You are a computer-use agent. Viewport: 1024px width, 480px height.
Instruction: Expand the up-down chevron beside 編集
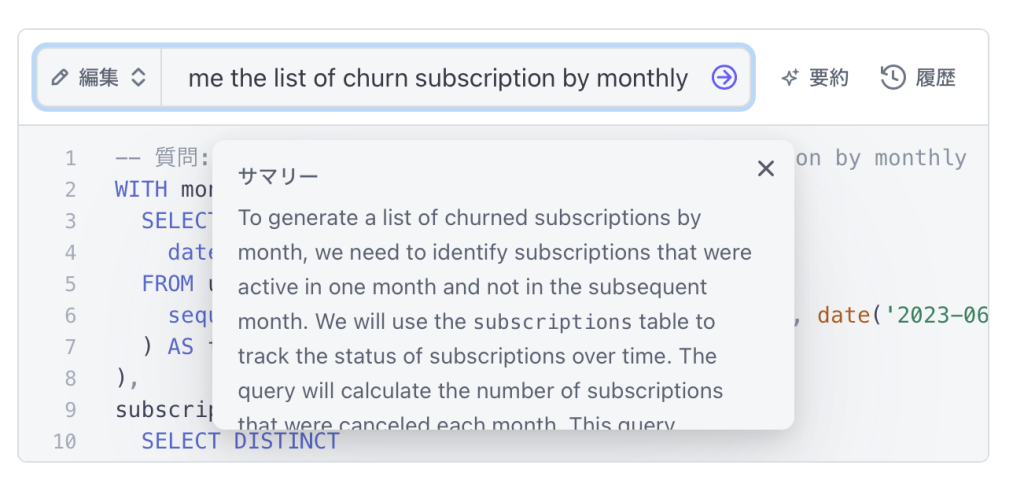point(138,78)
